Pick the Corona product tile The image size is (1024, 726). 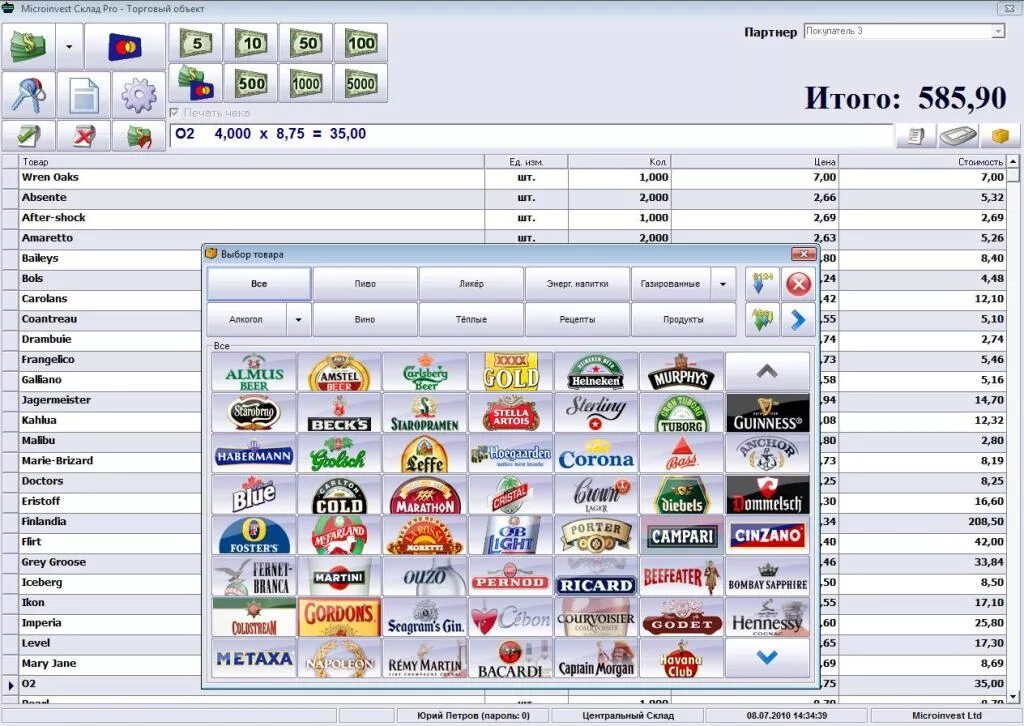point(596,453)
